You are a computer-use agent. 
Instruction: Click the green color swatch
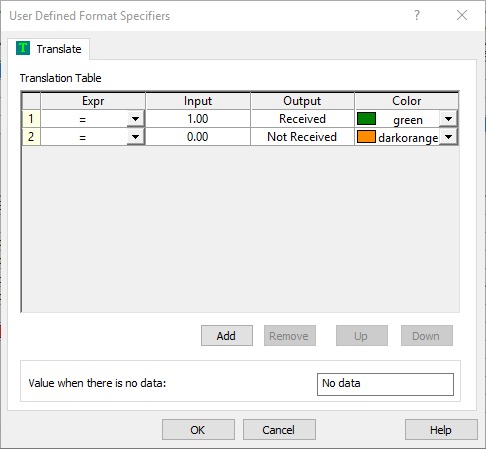pos(366,119)
